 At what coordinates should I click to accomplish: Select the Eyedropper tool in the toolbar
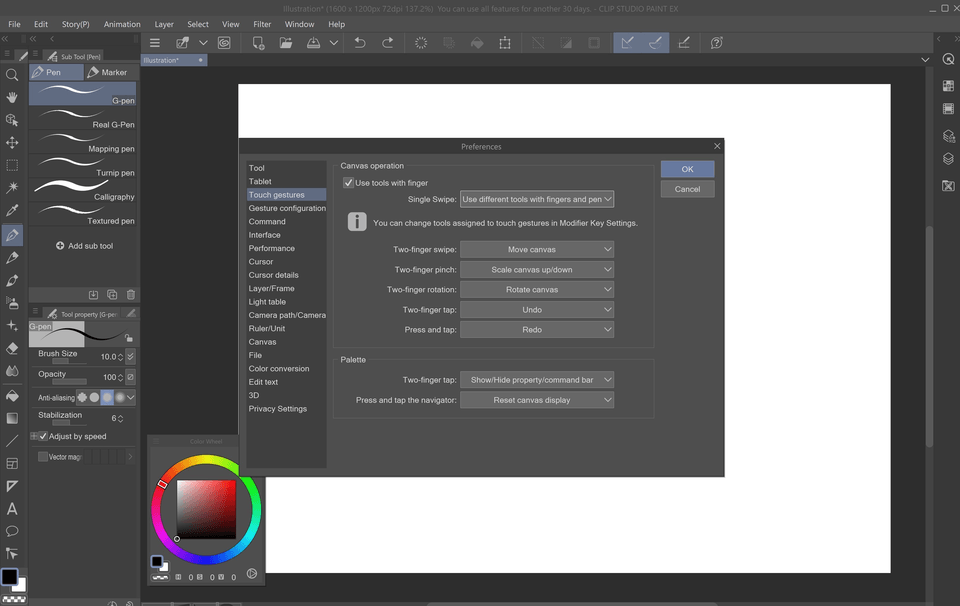click(x=12, y=211)
